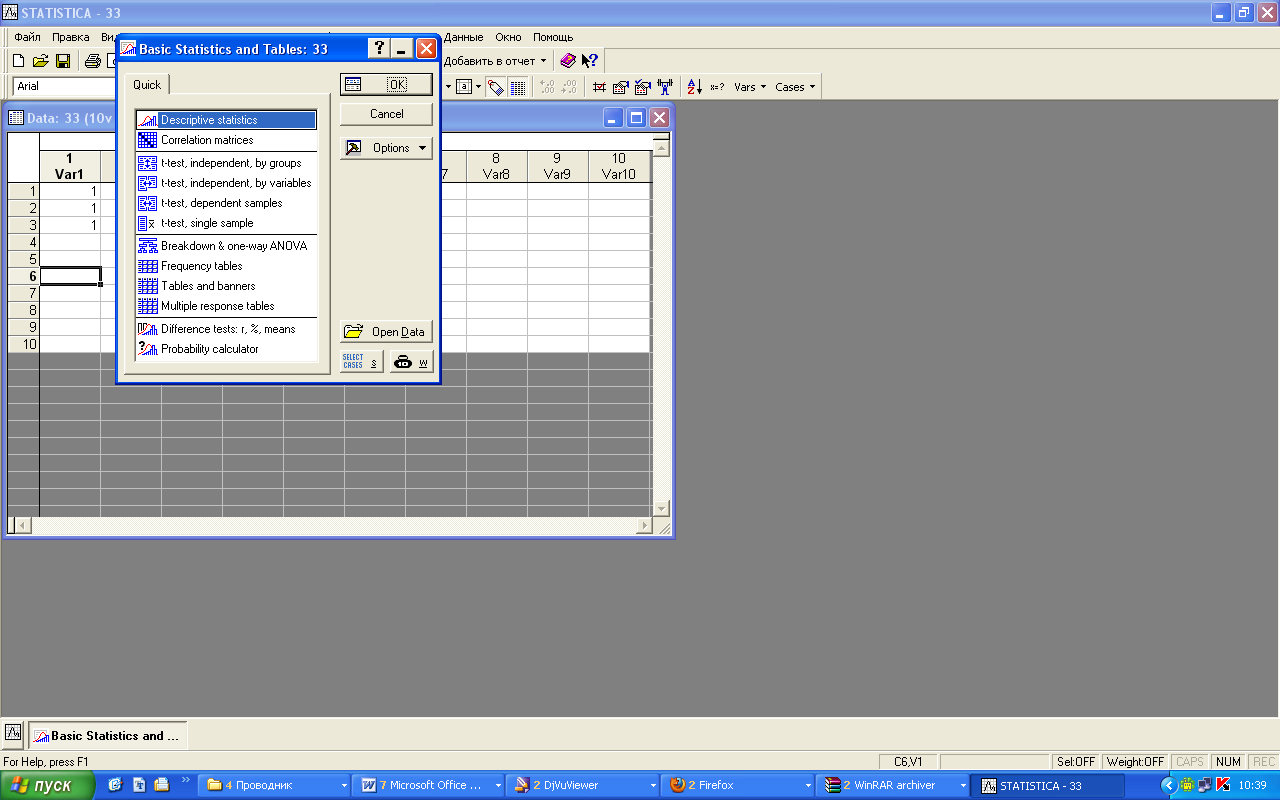Select t-test, dependent samples
Screen dimensions: 1280x800
[226, 203]
